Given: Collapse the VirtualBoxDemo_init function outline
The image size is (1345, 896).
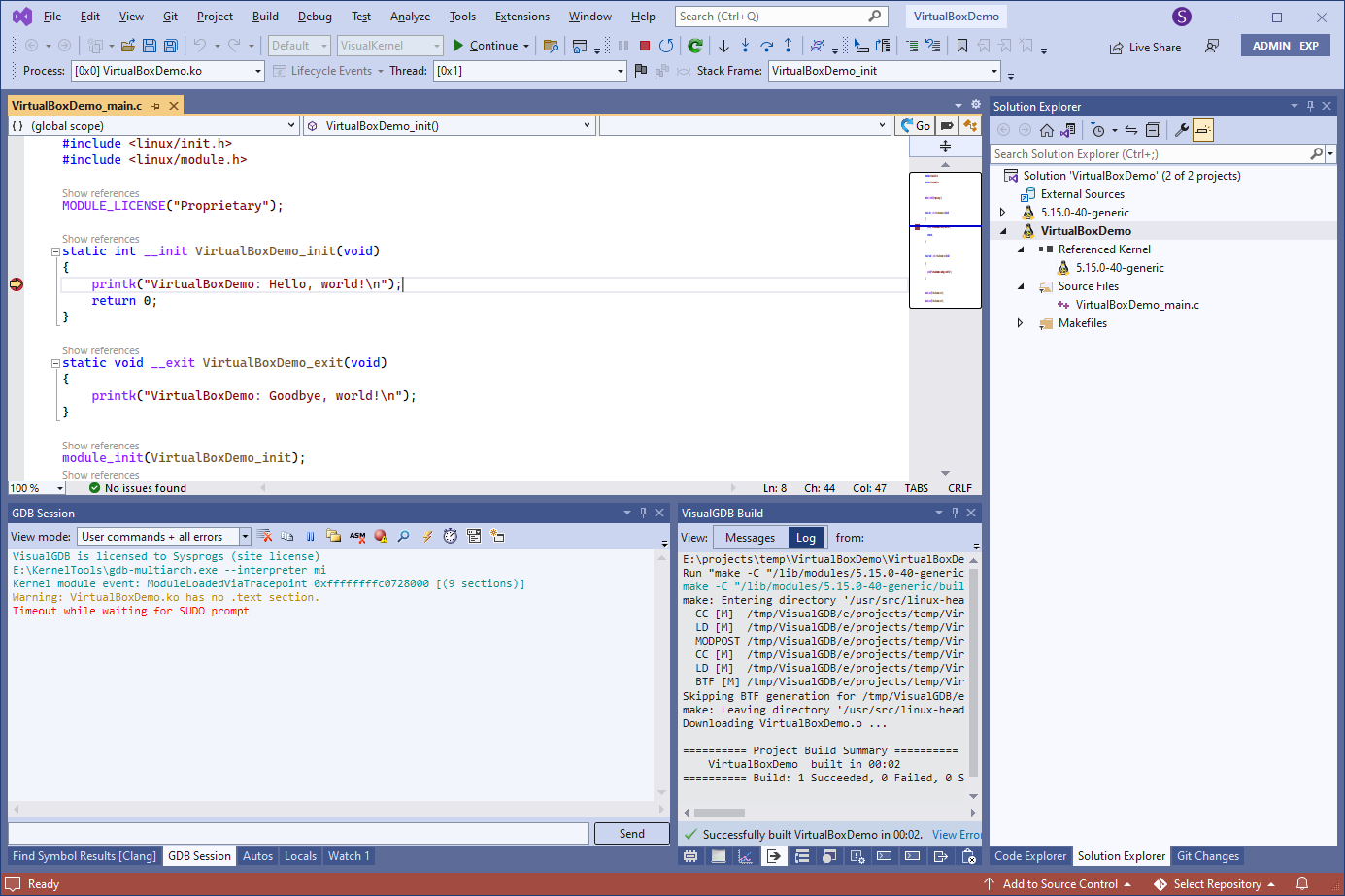Looking at the screenshot, I should click(x=55, y=251).
